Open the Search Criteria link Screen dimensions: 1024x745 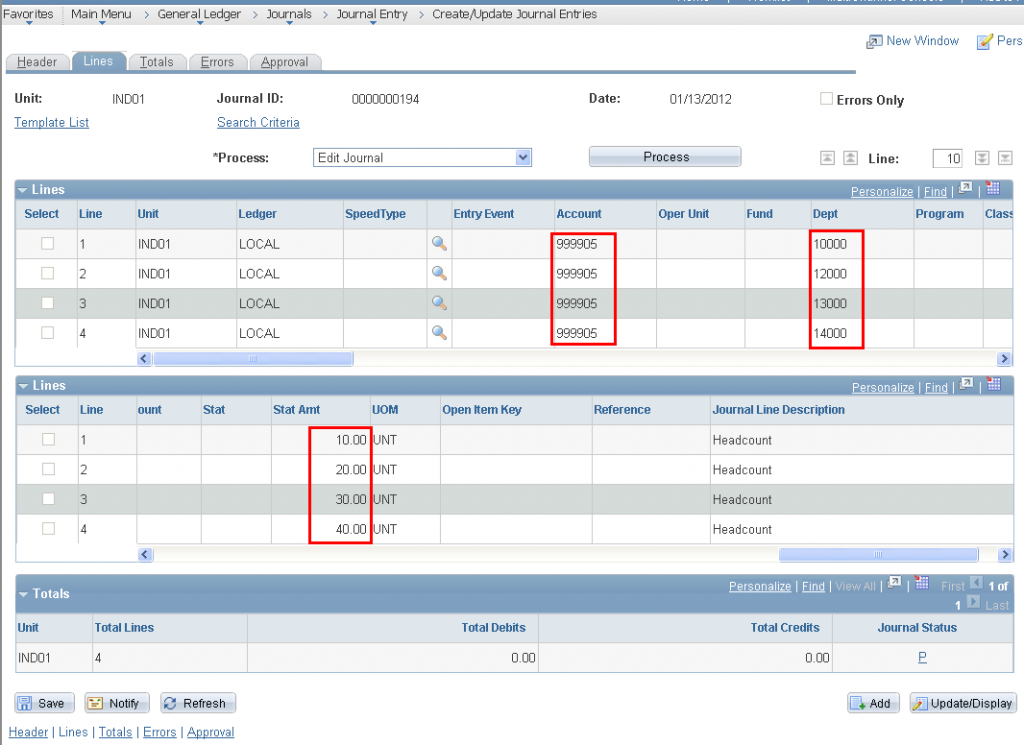click(x=258, y=122)
